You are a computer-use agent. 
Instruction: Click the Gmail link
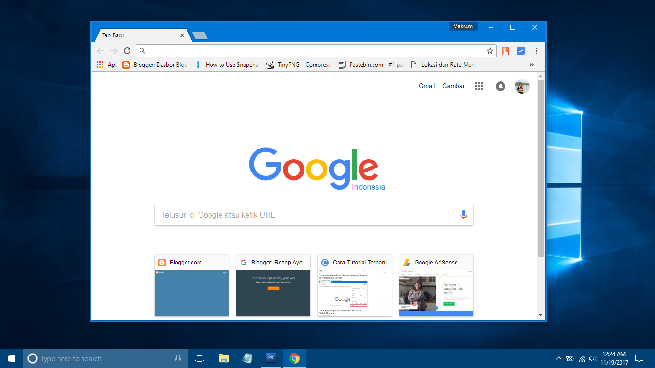427,86
